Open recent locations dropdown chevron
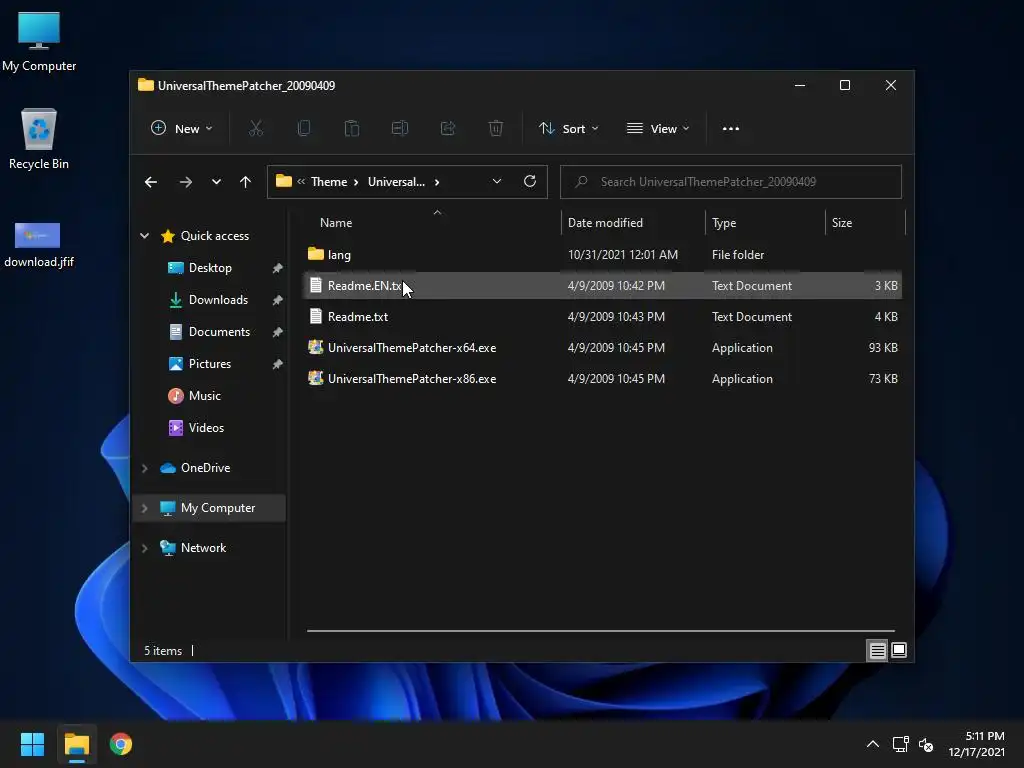 point(216,182)
